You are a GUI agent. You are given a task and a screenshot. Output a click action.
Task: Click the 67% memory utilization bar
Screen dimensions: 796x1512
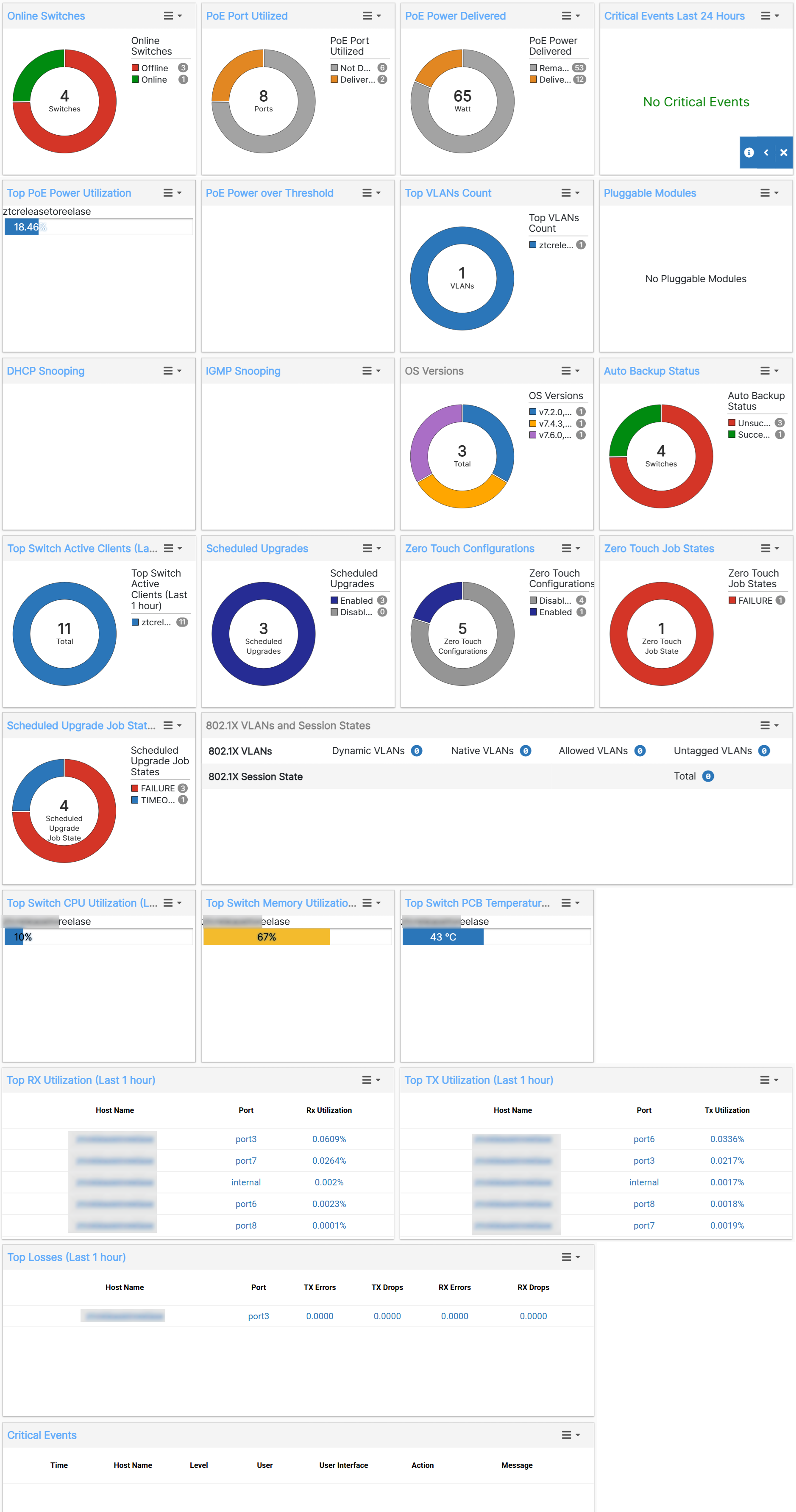click(267, 937)
